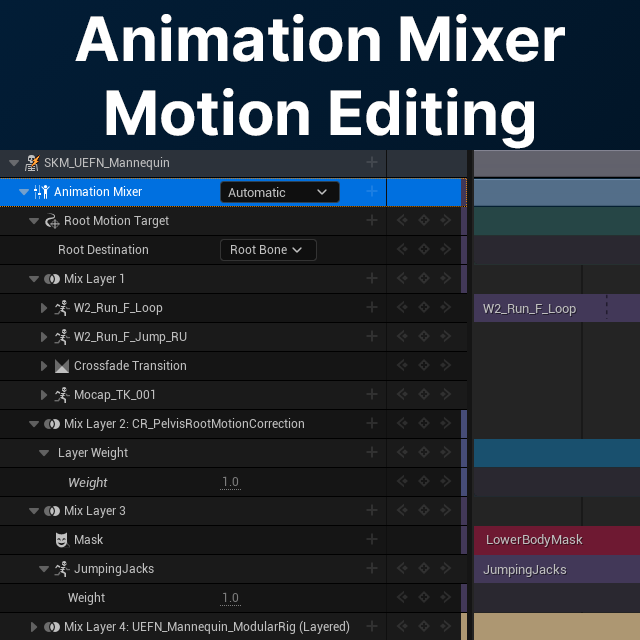Click the Mix Layer 2 blend icon

[x=52, y=424]
